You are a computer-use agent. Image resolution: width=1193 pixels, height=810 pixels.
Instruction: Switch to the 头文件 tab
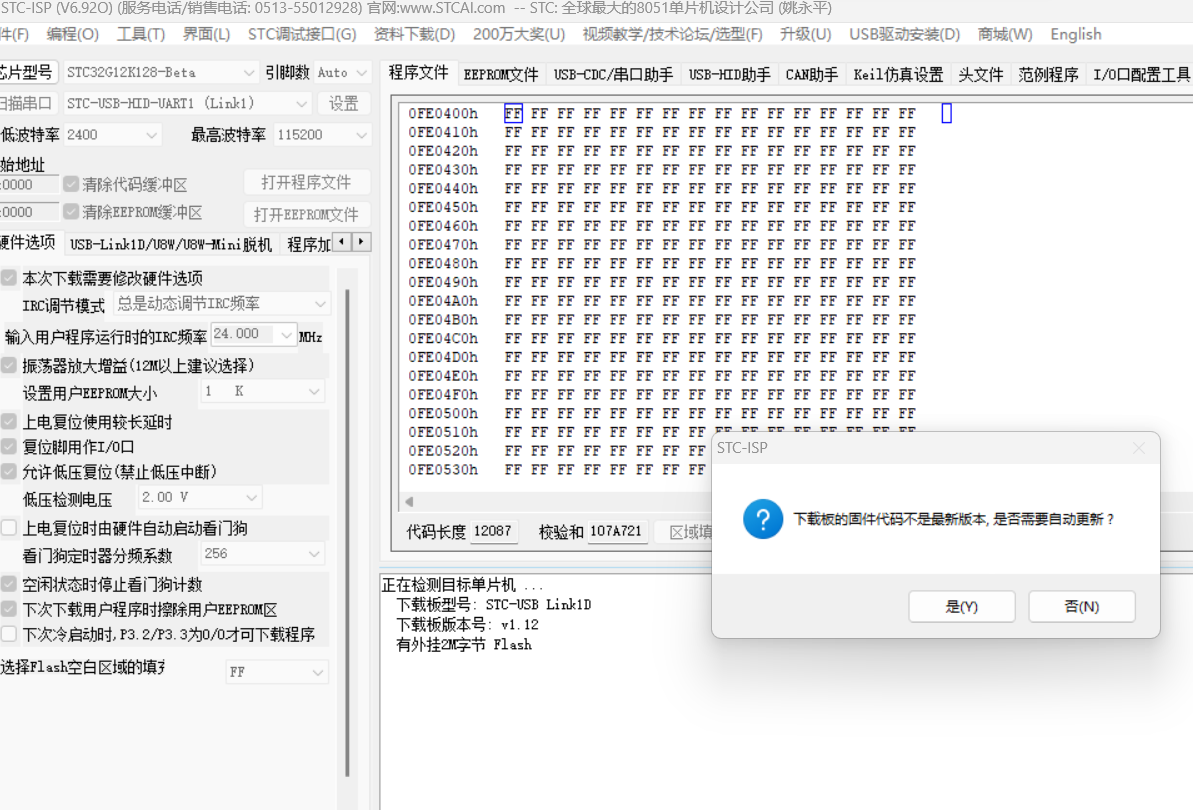click(981, 75)
